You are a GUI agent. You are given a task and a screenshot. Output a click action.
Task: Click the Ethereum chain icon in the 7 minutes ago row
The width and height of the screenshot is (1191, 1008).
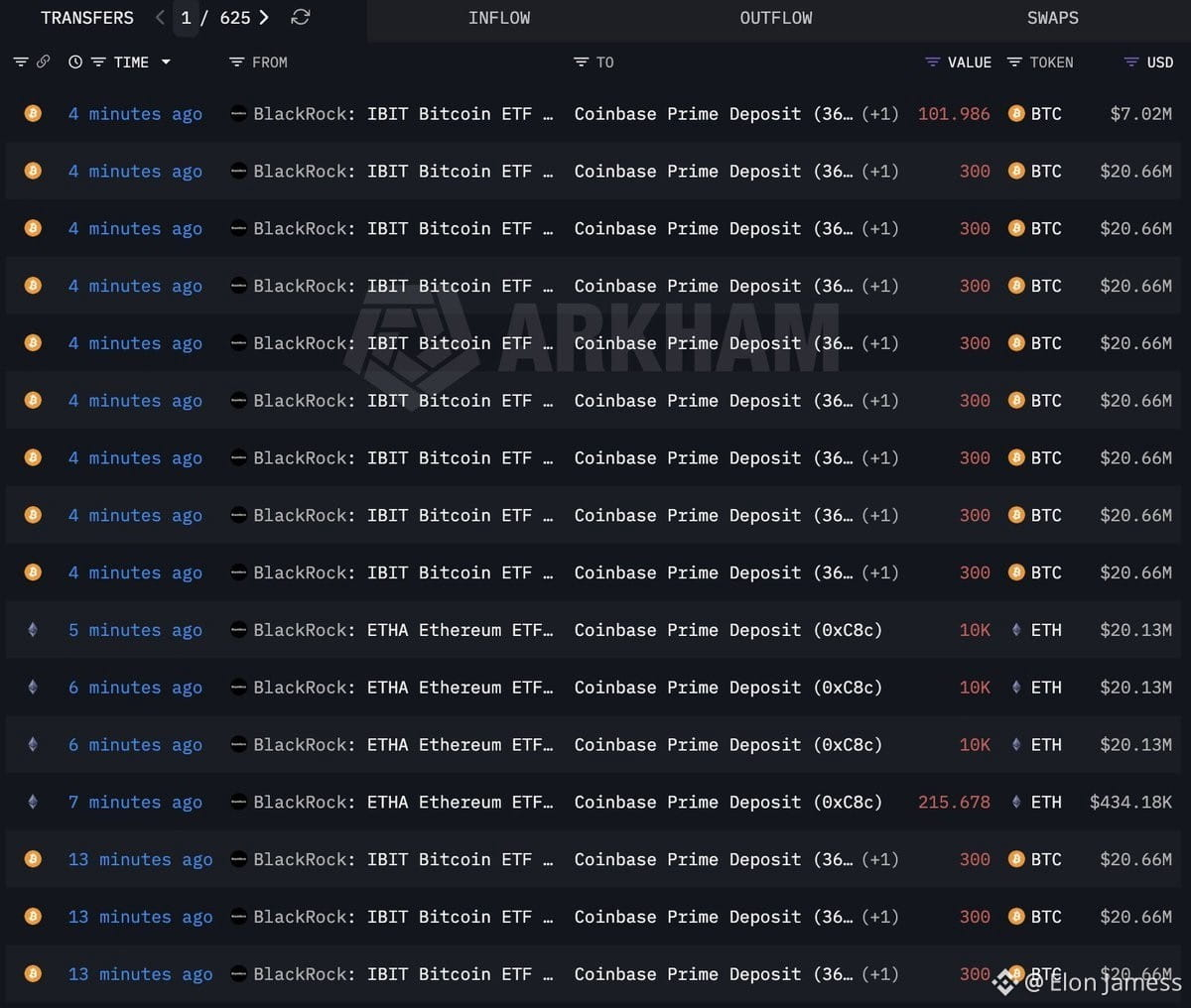click(x=33, y=802)
